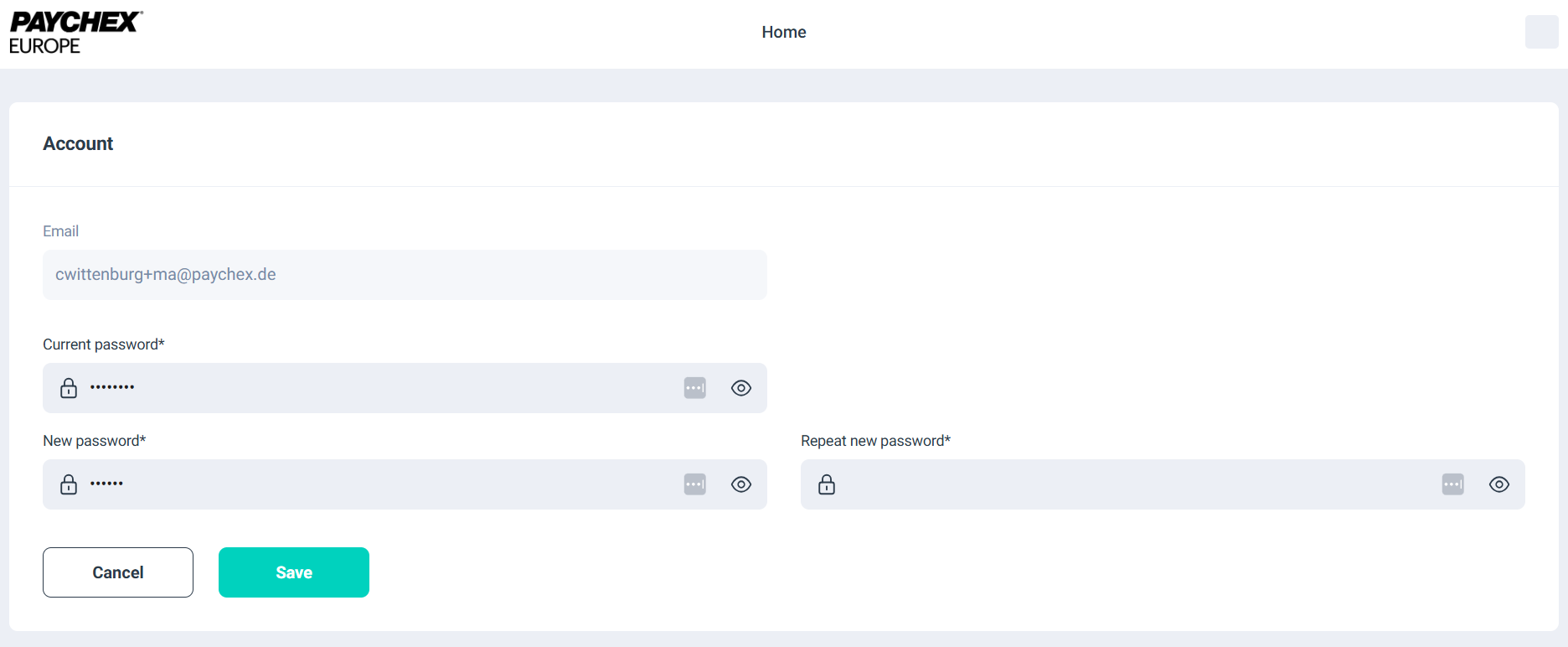Click the lock icon in Current password field

point(69,388)
